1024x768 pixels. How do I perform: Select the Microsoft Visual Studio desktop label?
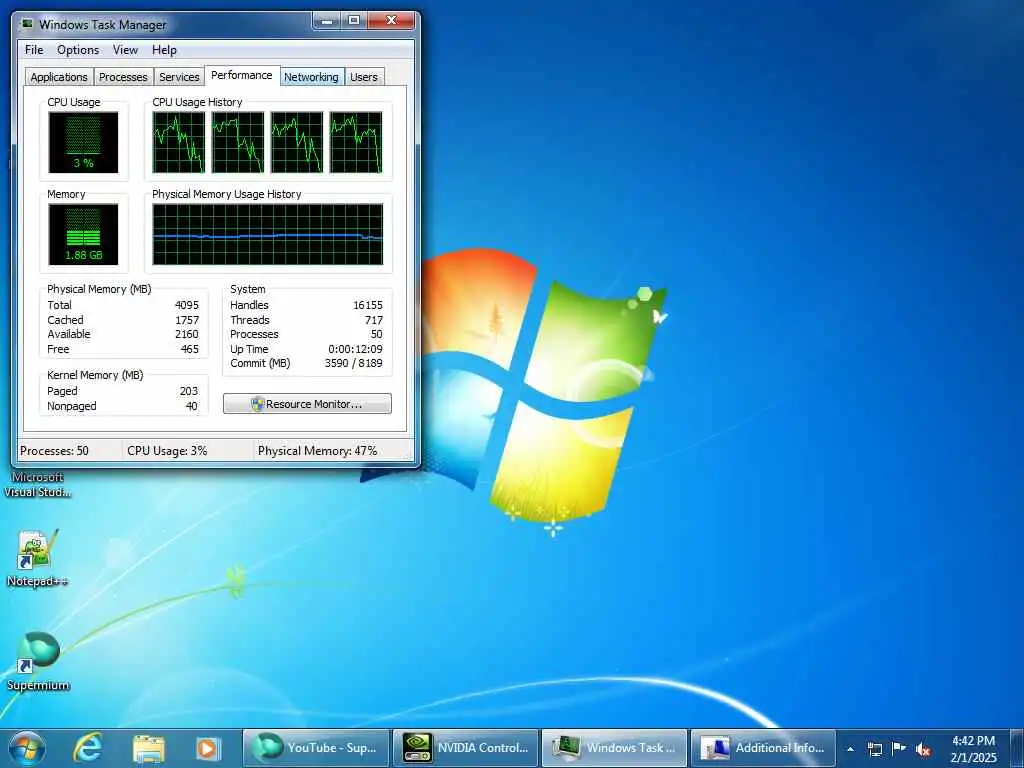click(x=38, y=485)
